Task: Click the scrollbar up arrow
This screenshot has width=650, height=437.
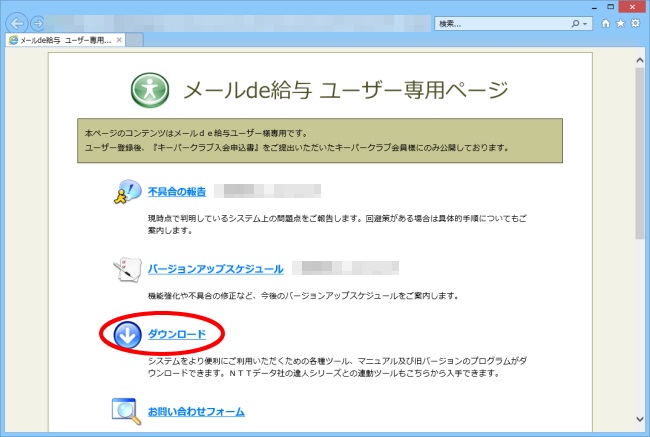Action: click(640, 60)
